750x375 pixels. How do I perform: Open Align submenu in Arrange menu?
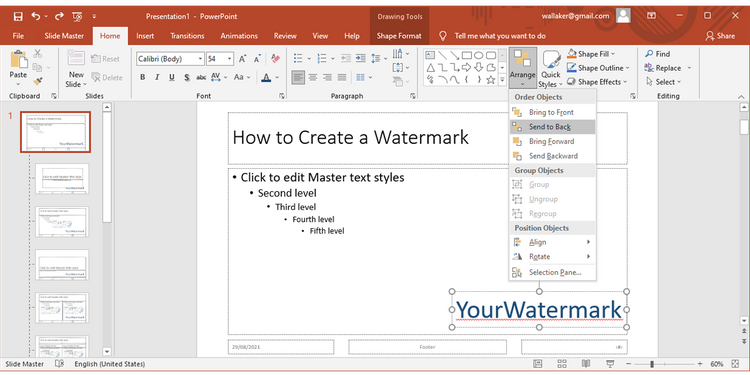tap(552, 242)
